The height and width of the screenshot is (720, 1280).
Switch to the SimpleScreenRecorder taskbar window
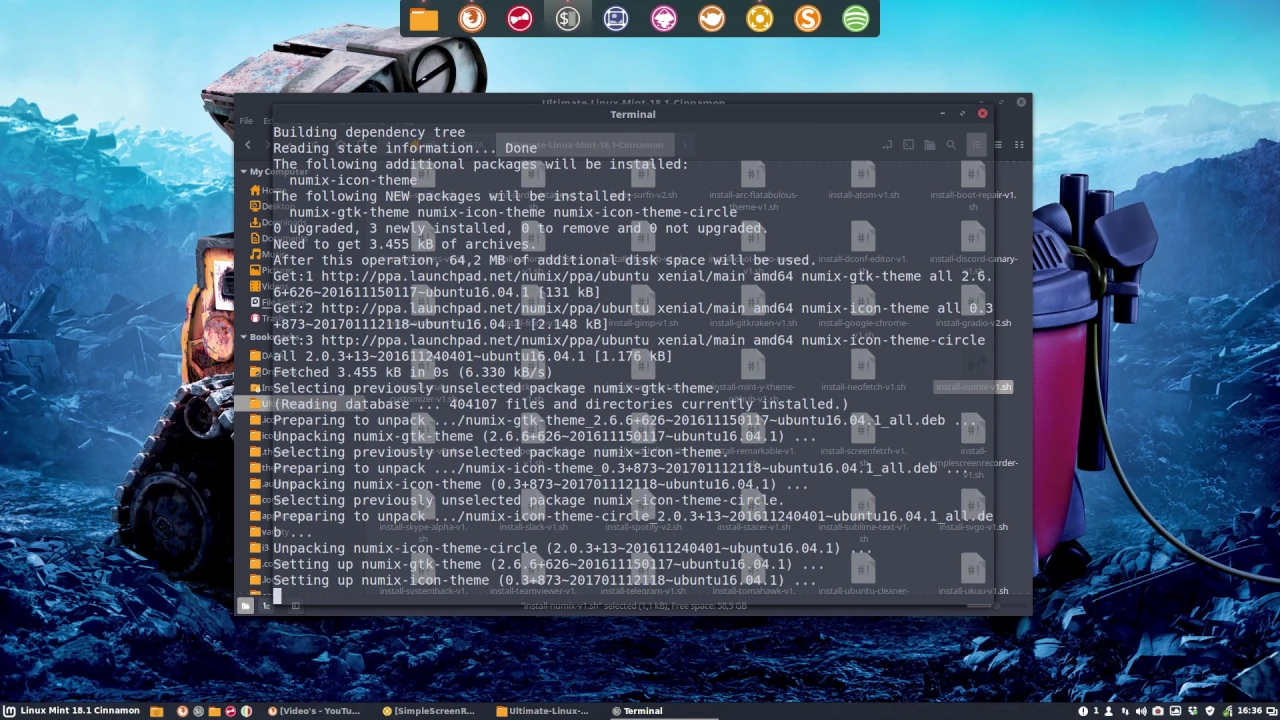coord(429,711)
